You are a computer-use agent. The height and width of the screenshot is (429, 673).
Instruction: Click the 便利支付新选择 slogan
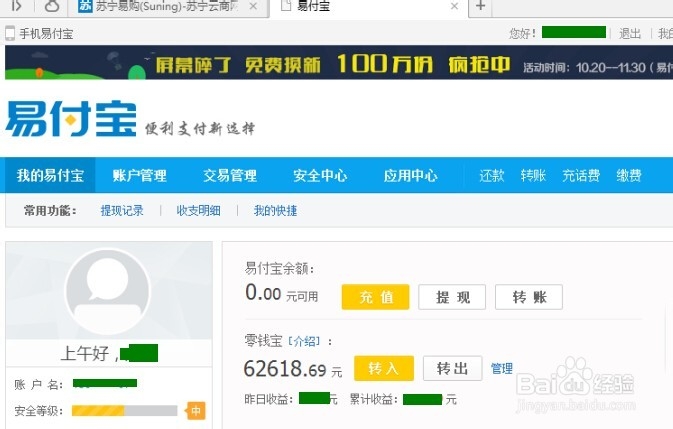coord(200,128)
